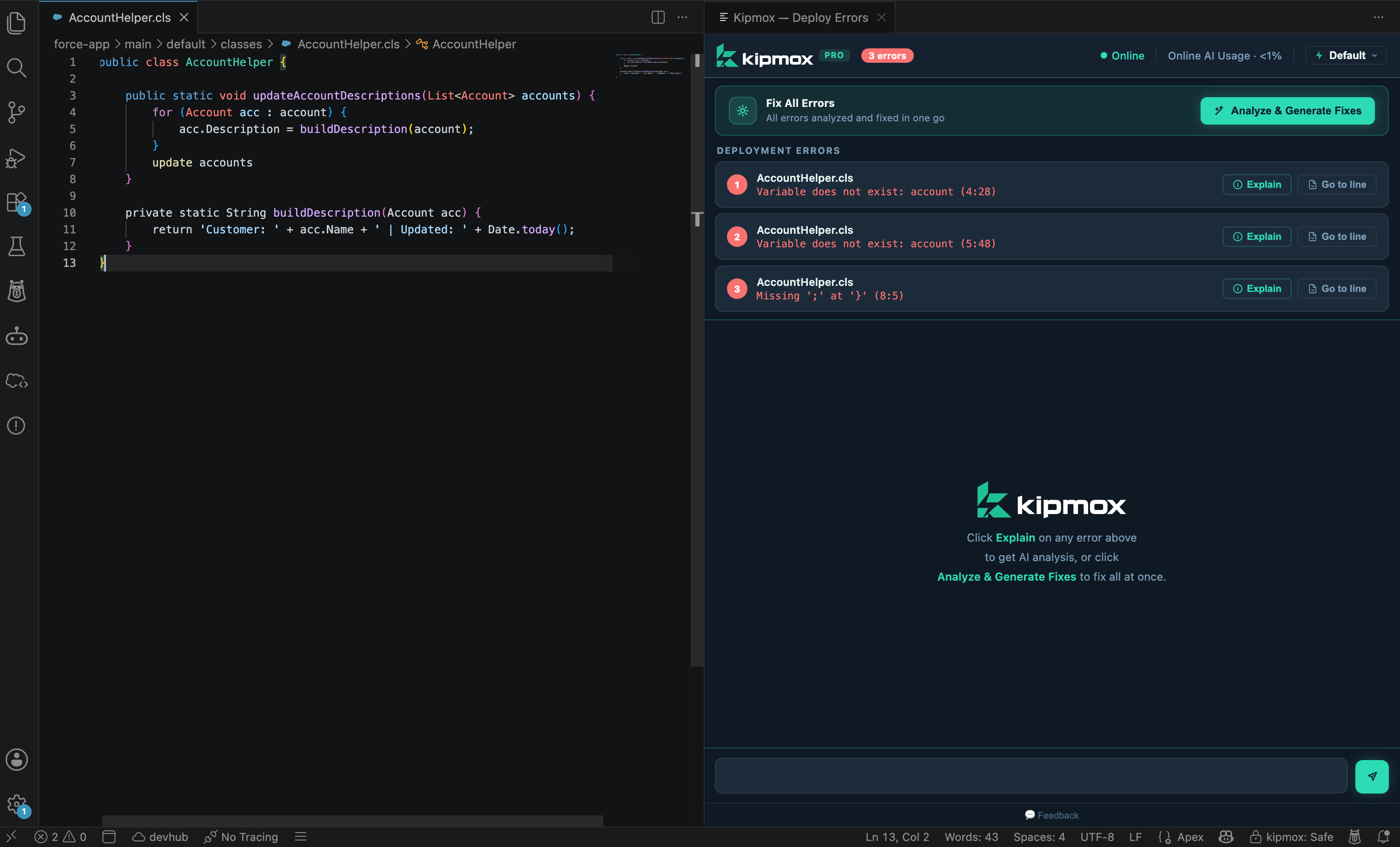Open the Explorer view in activity bar
The image size is (1400, 847).
(x=16, y=23)
